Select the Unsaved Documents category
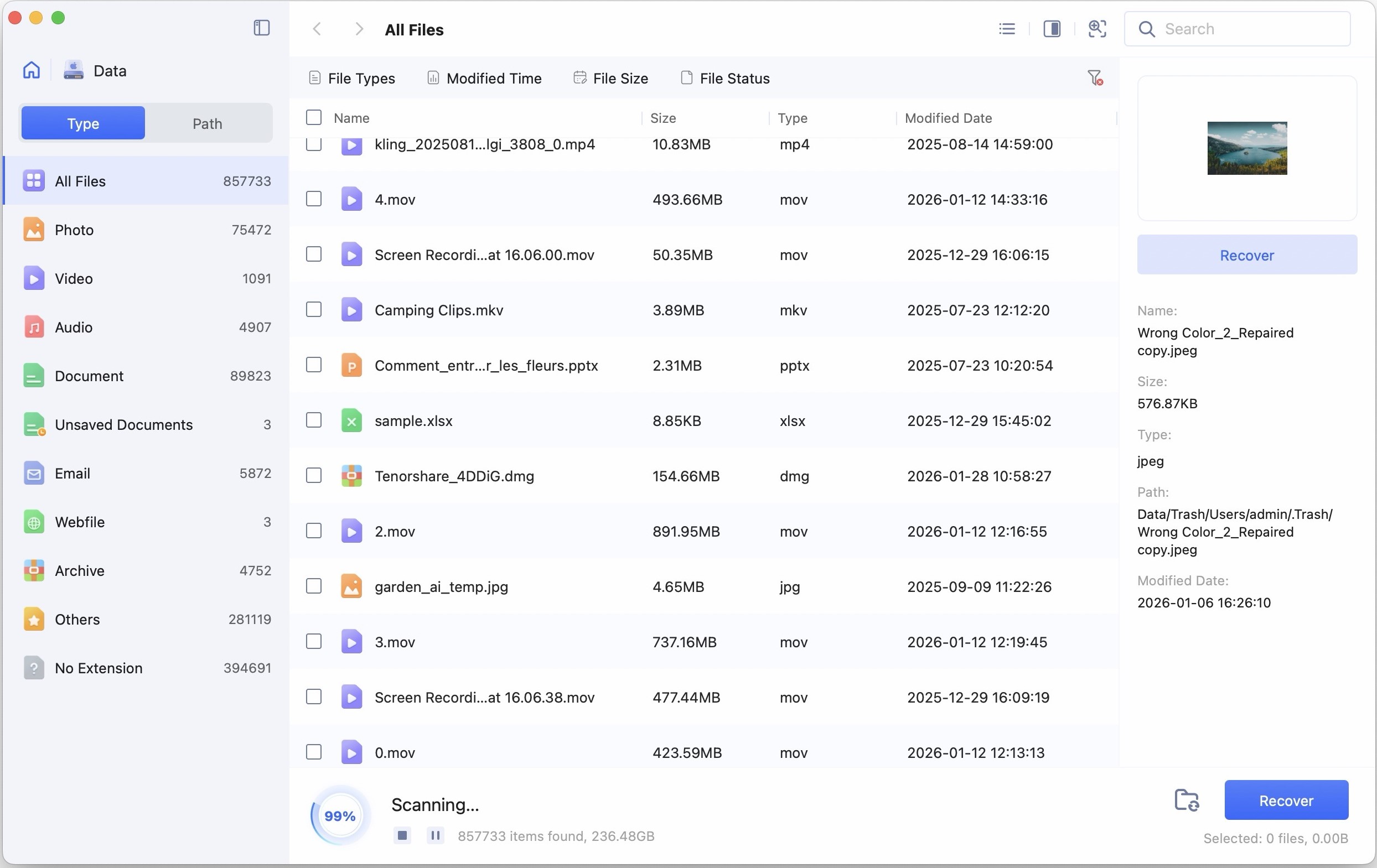The width and height of the screenshot is (1377, 868). point(123,424)
